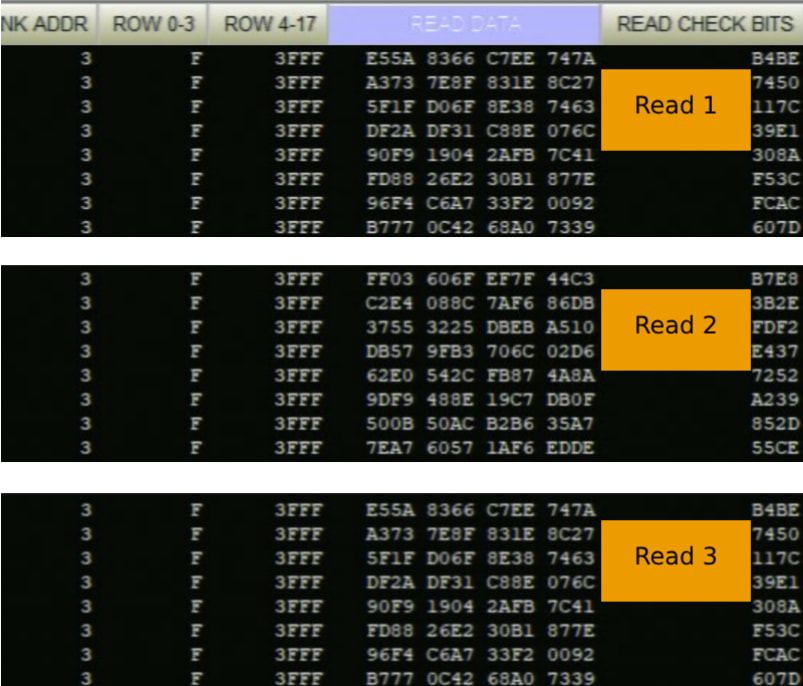The width and height of the screenshot is (803, 686).
Task: Click the Read 1 orange label
Action: click(x=675, y=105)
